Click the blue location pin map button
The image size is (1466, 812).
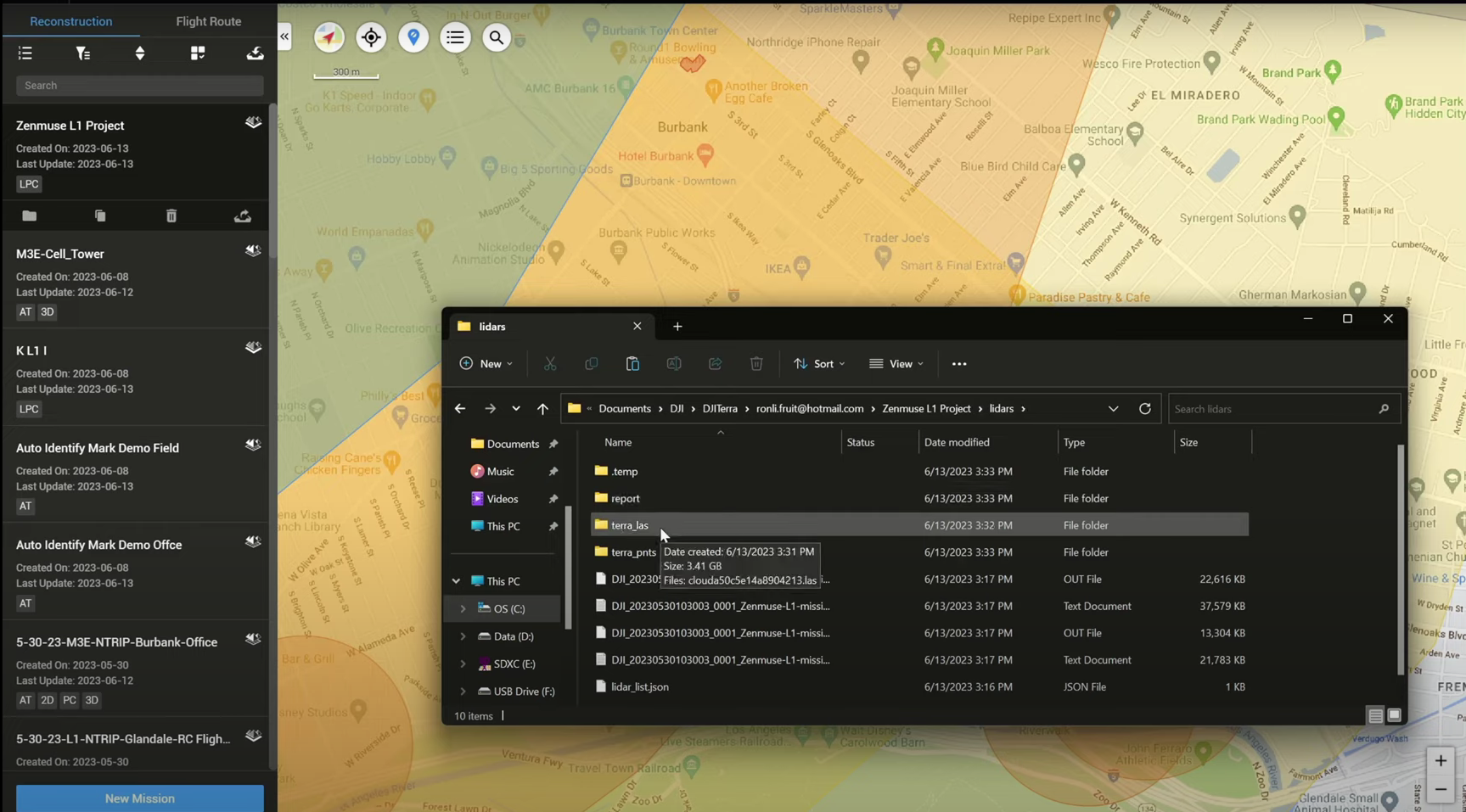413,37
